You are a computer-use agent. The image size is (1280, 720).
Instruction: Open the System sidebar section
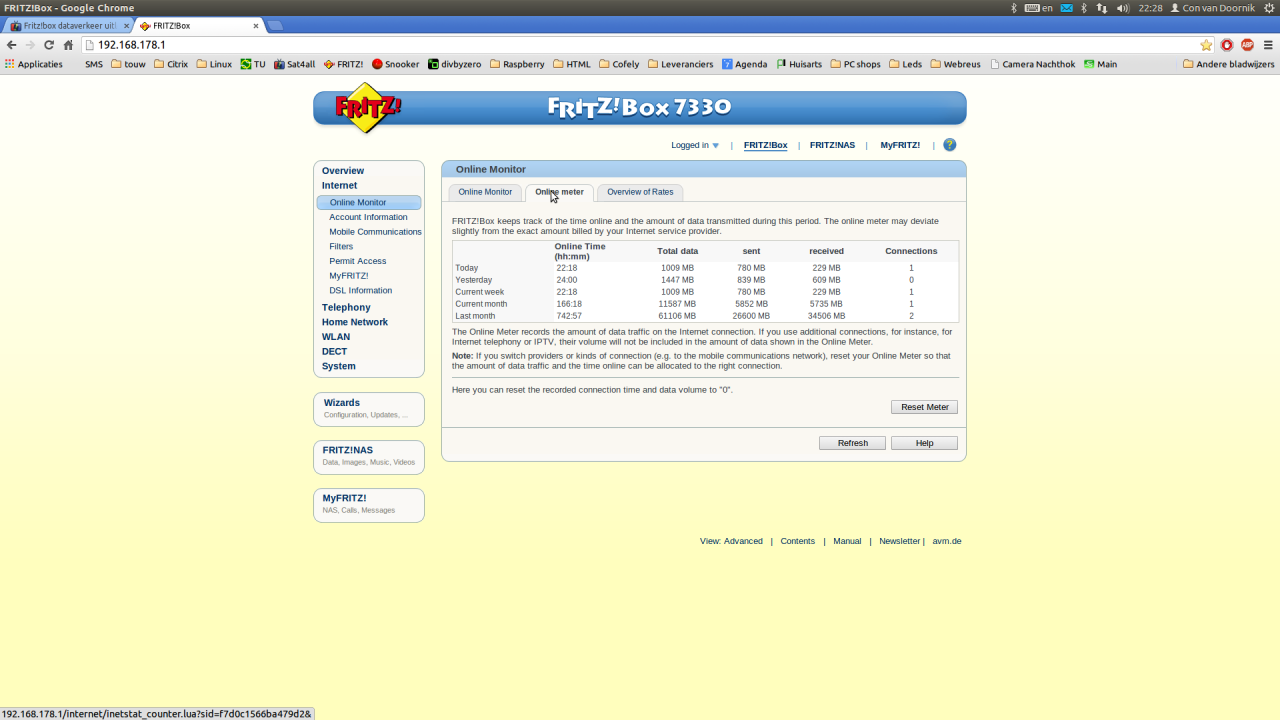coord(339,366)
